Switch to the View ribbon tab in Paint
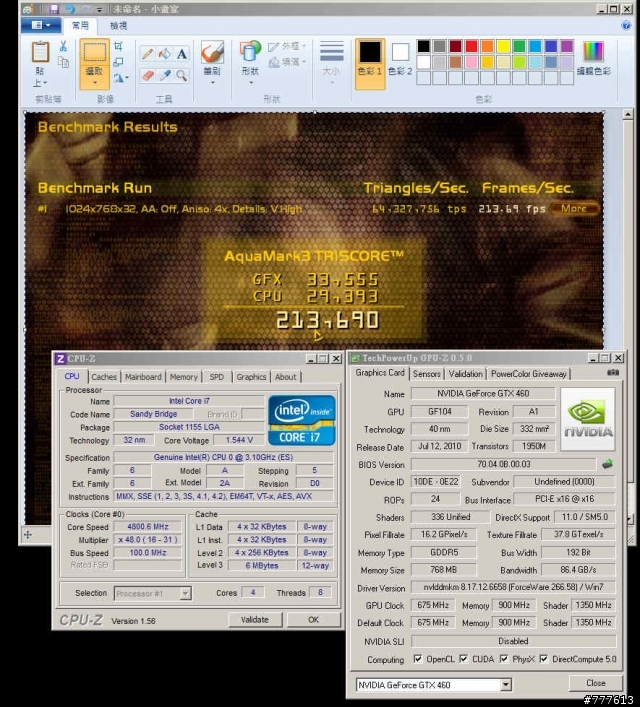 click(x=118, y=26)
